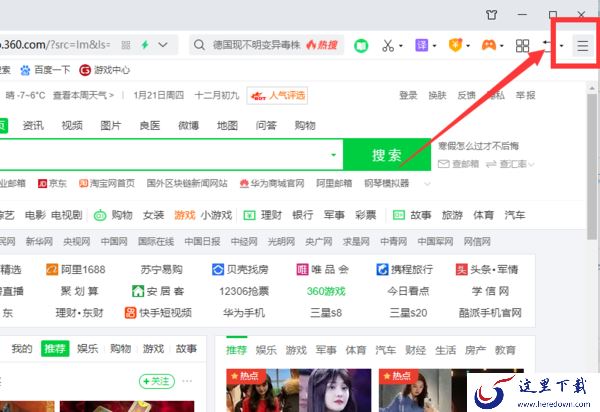Viewport: 600px width, 412px height.
Task: Open the browser hamburger main menu
Action: pos(583,46)
